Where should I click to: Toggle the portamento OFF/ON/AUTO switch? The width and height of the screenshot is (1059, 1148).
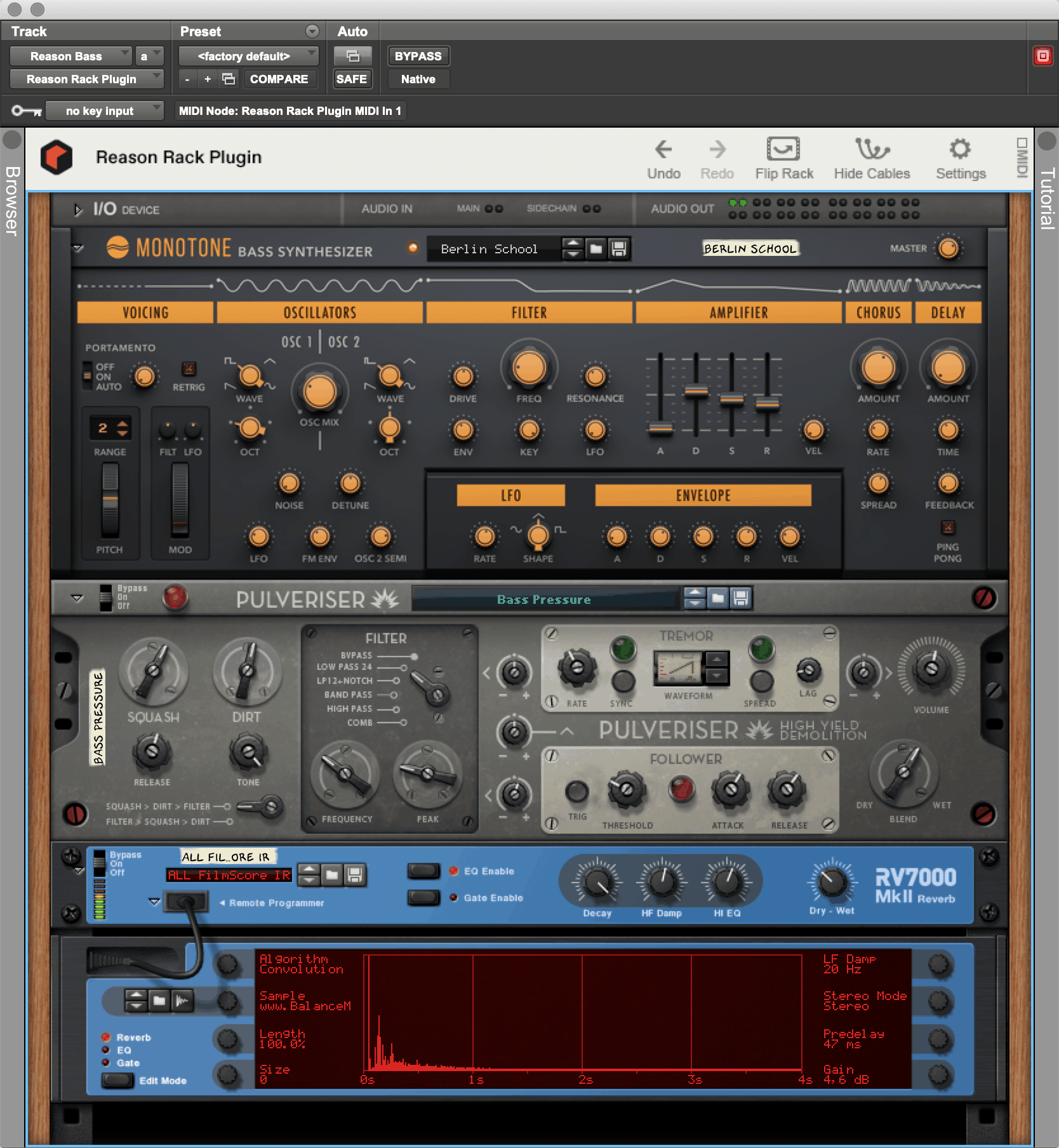88,375
